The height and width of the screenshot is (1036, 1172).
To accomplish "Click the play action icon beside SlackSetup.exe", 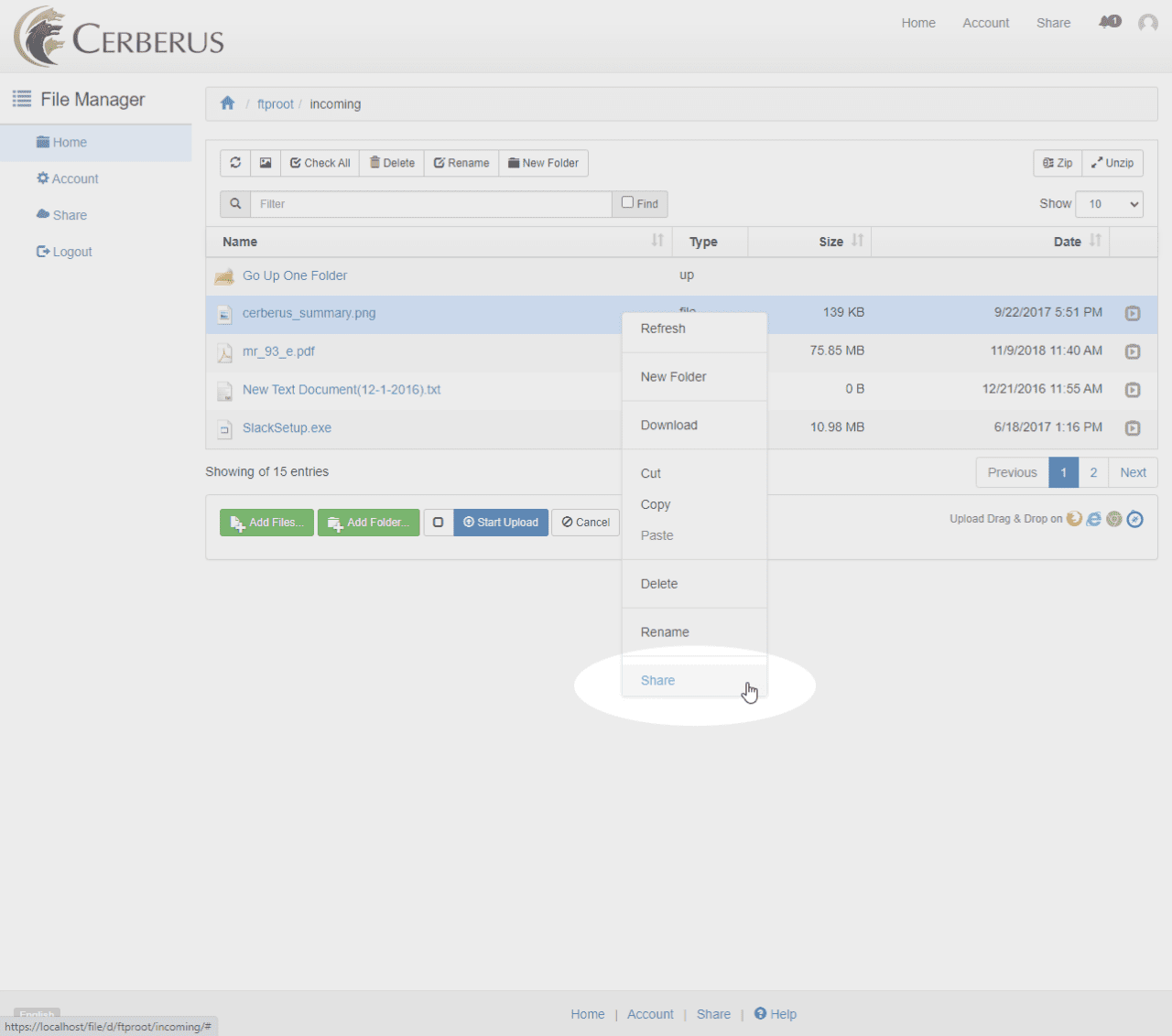I will coord(1133,428).
